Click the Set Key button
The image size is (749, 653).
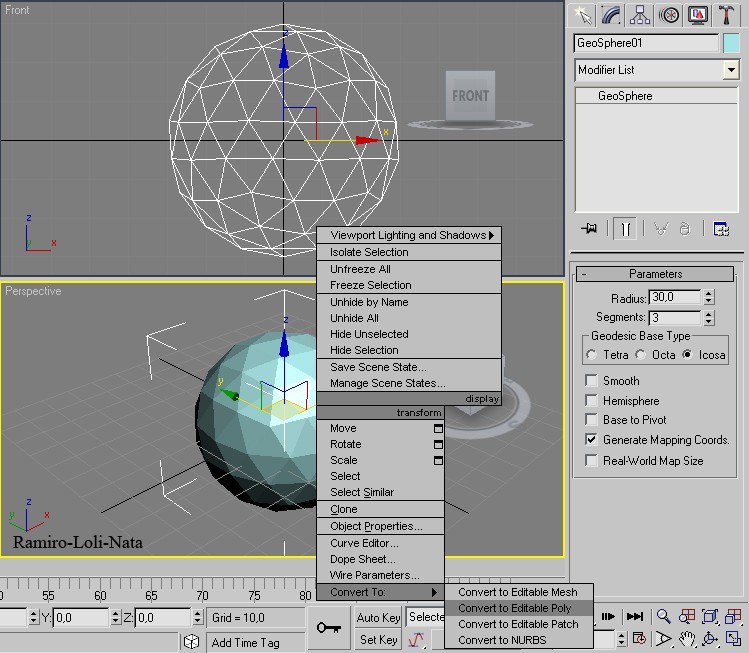(378, 640)
